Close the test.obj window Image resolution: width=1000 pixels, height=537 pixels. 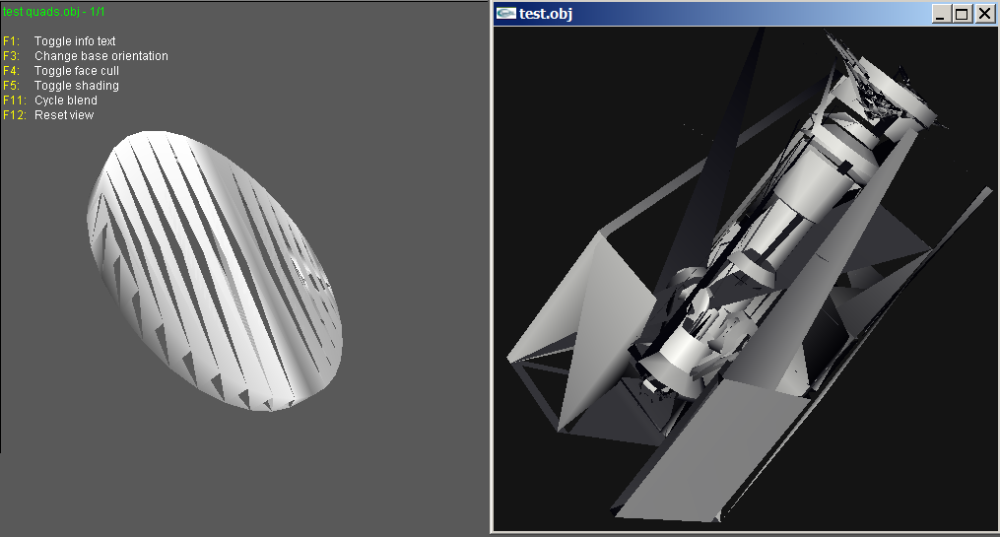click(x=983, y=14)
